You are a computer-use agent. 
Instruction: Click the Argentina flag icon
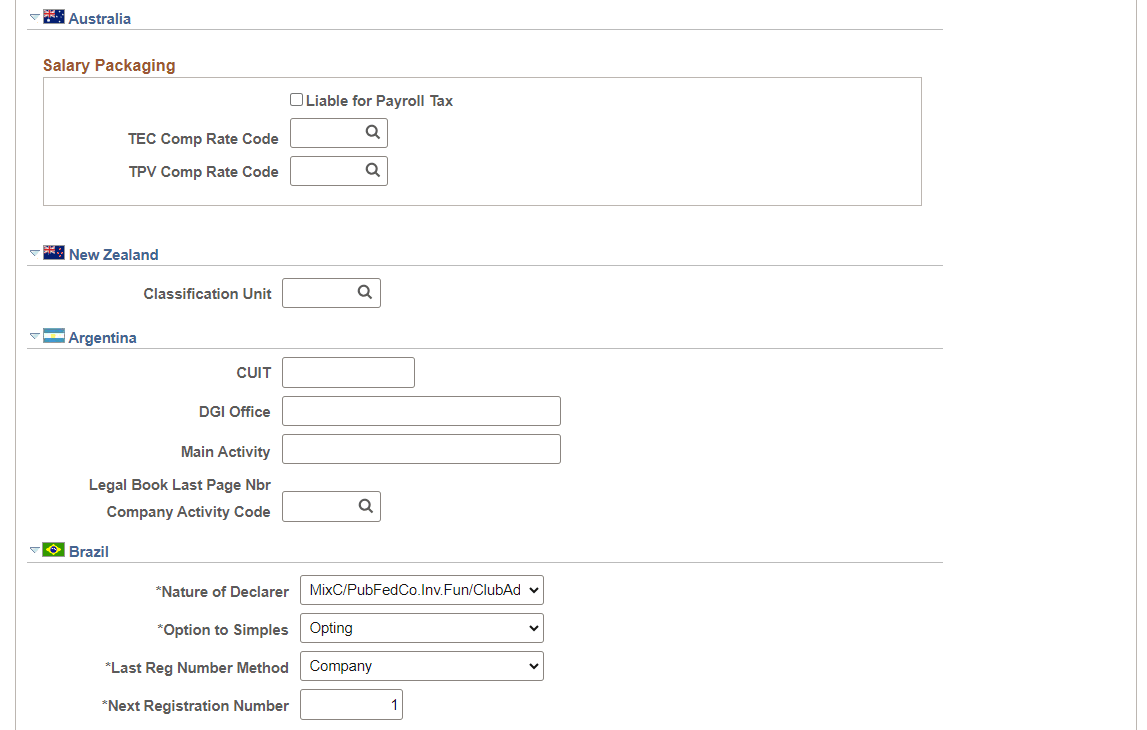[x=53, y=336]
